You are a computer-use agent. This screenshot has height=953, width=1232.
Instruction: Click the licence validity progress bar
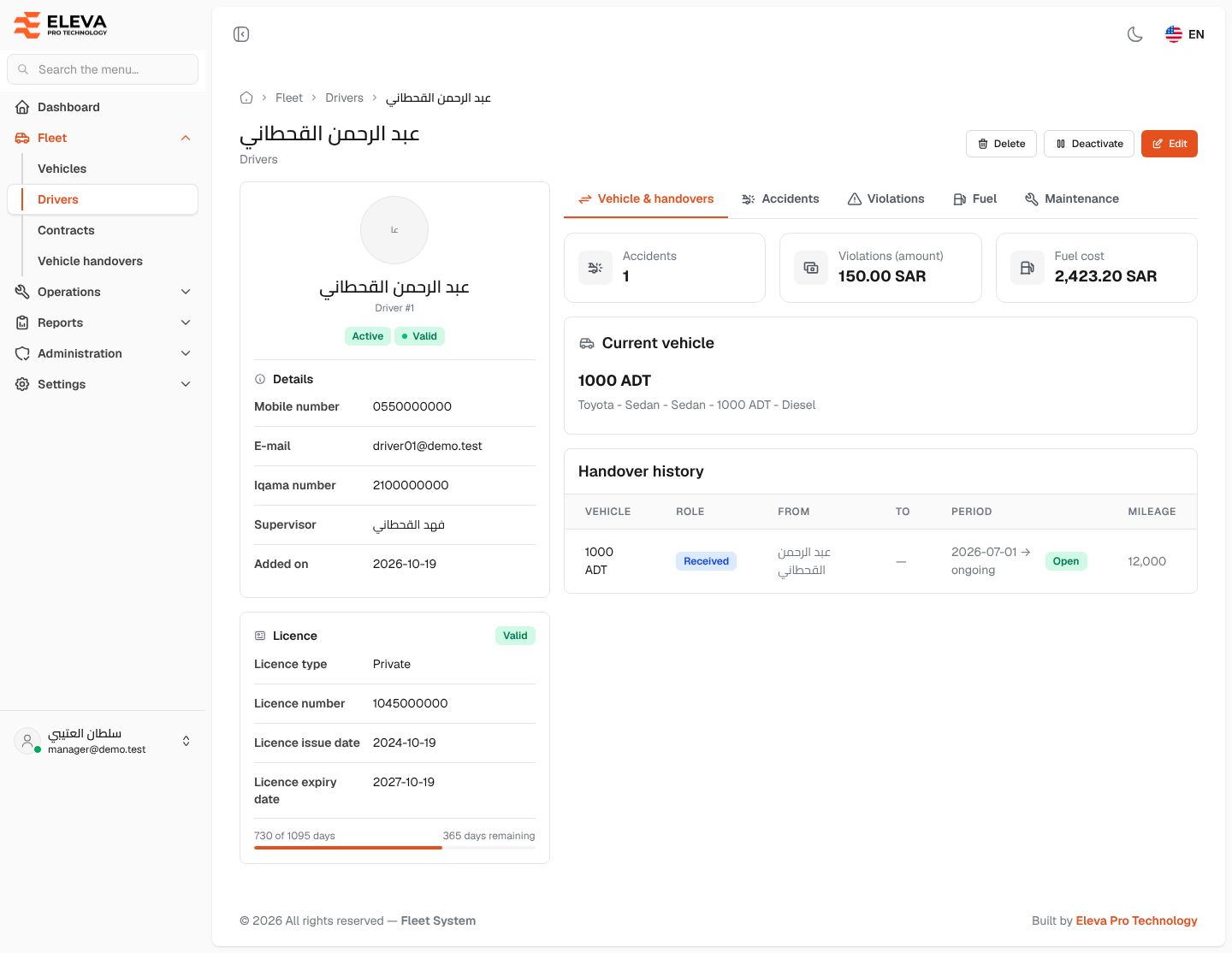click(x=394, y=848)
